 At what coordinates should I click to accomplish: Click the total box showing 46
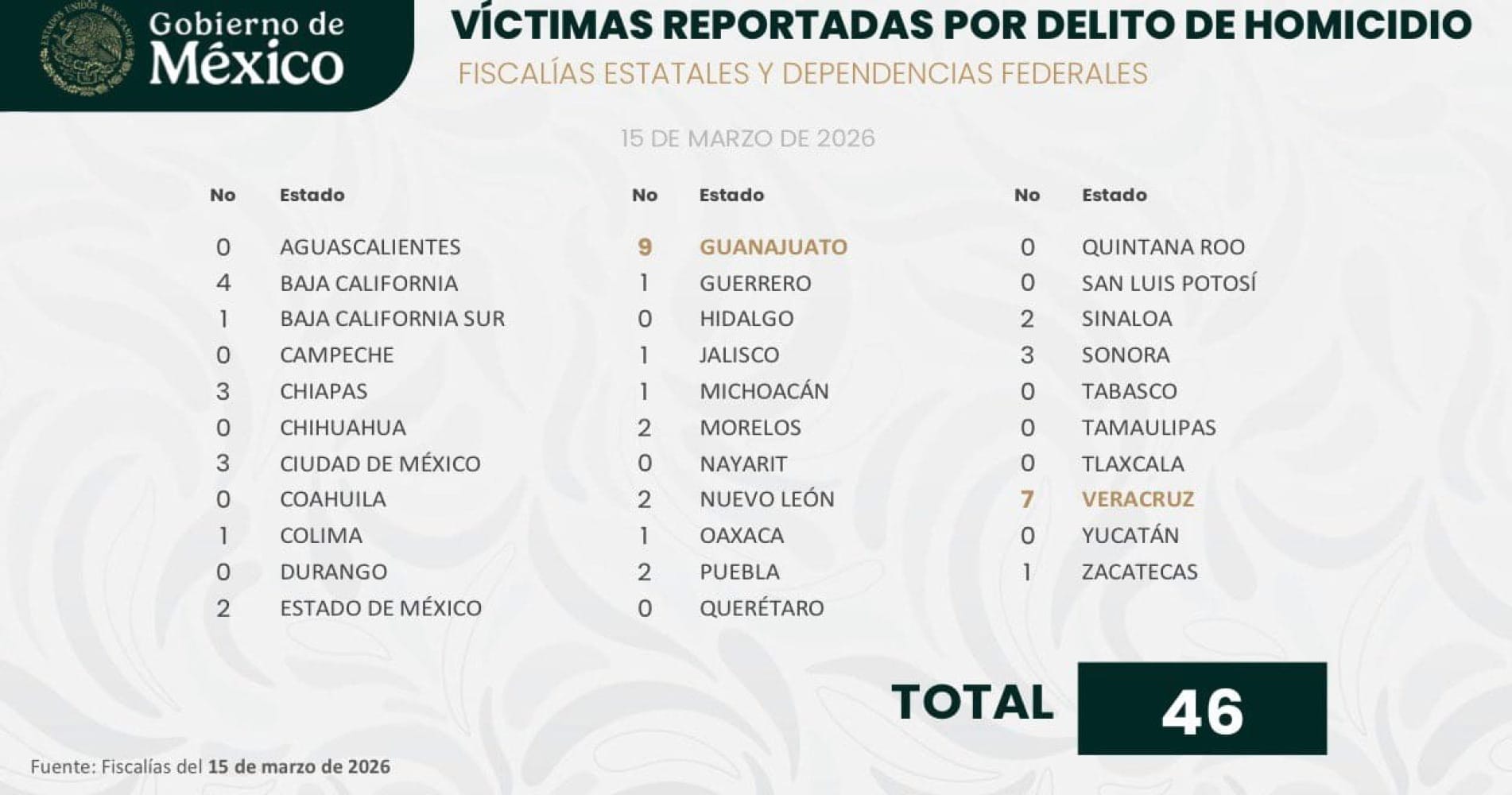pyautogui.click(x=1201, y=709)
